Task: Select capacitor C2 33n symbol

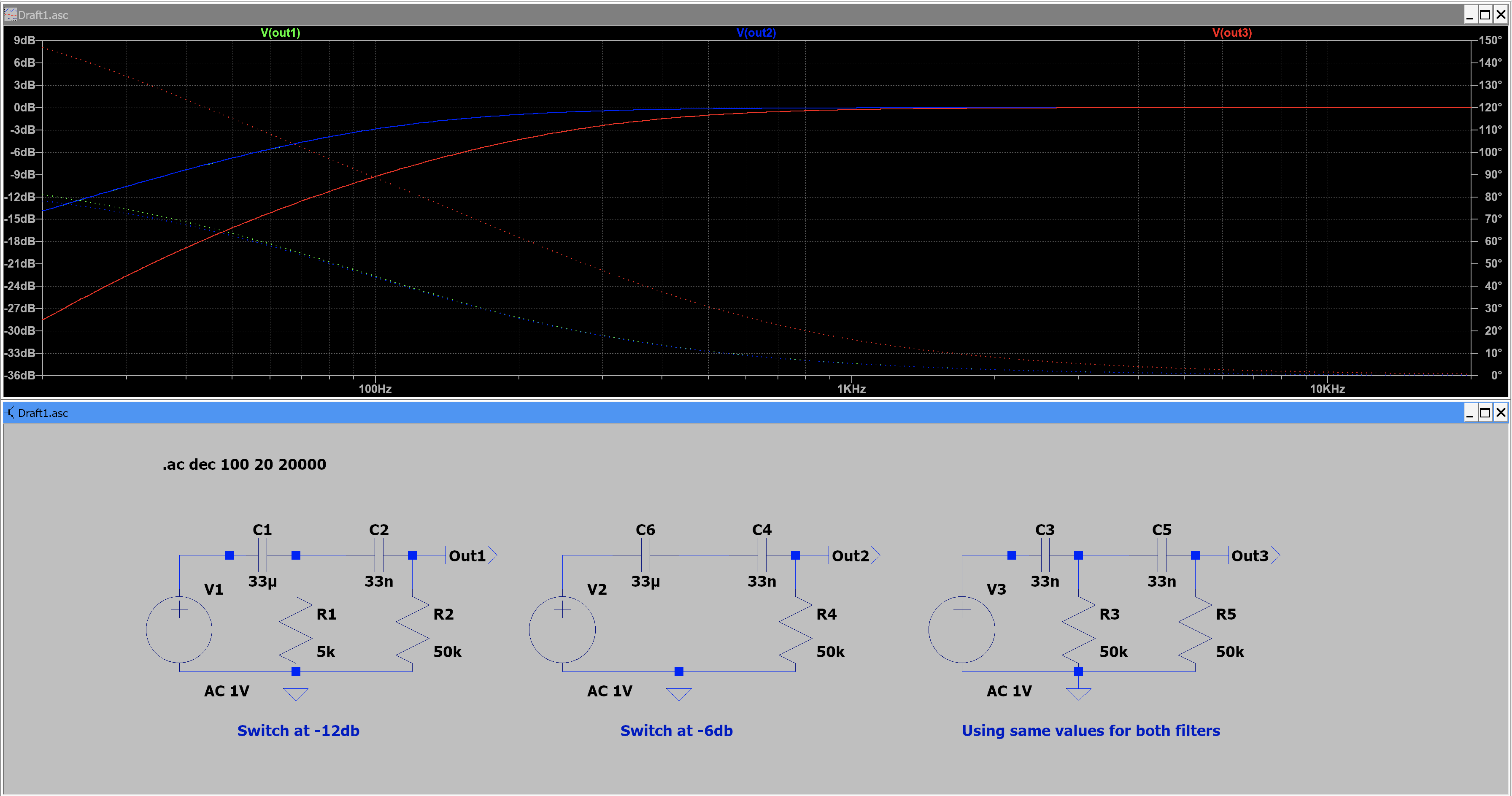Action: pyautogui.click(x=379, y=555)
